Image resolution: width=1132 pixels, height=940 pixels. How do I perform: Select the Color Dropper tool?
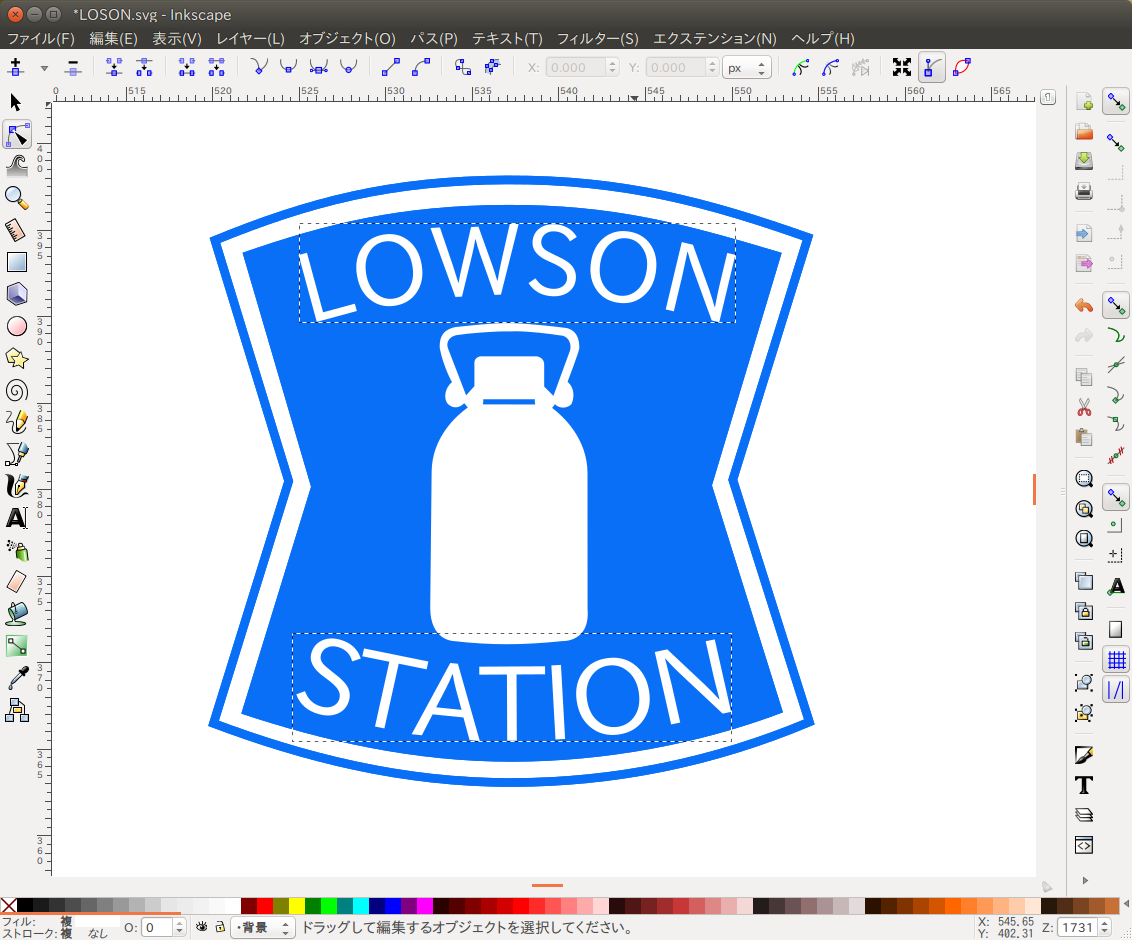tap(17, 678)
